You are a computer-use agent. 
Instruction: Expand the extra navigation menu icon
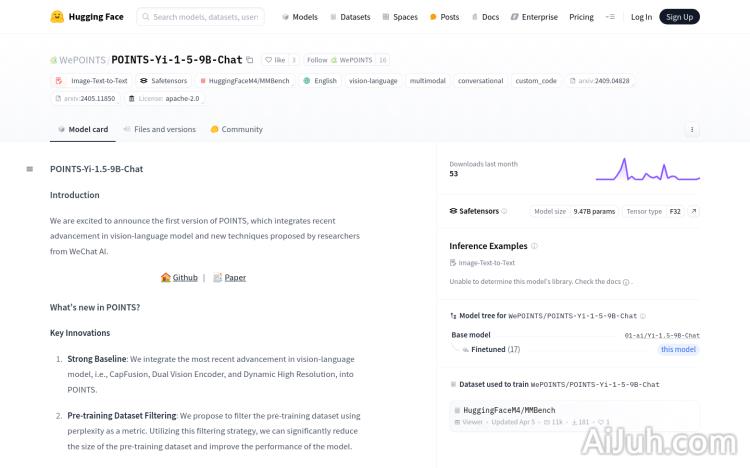(610, 17)
